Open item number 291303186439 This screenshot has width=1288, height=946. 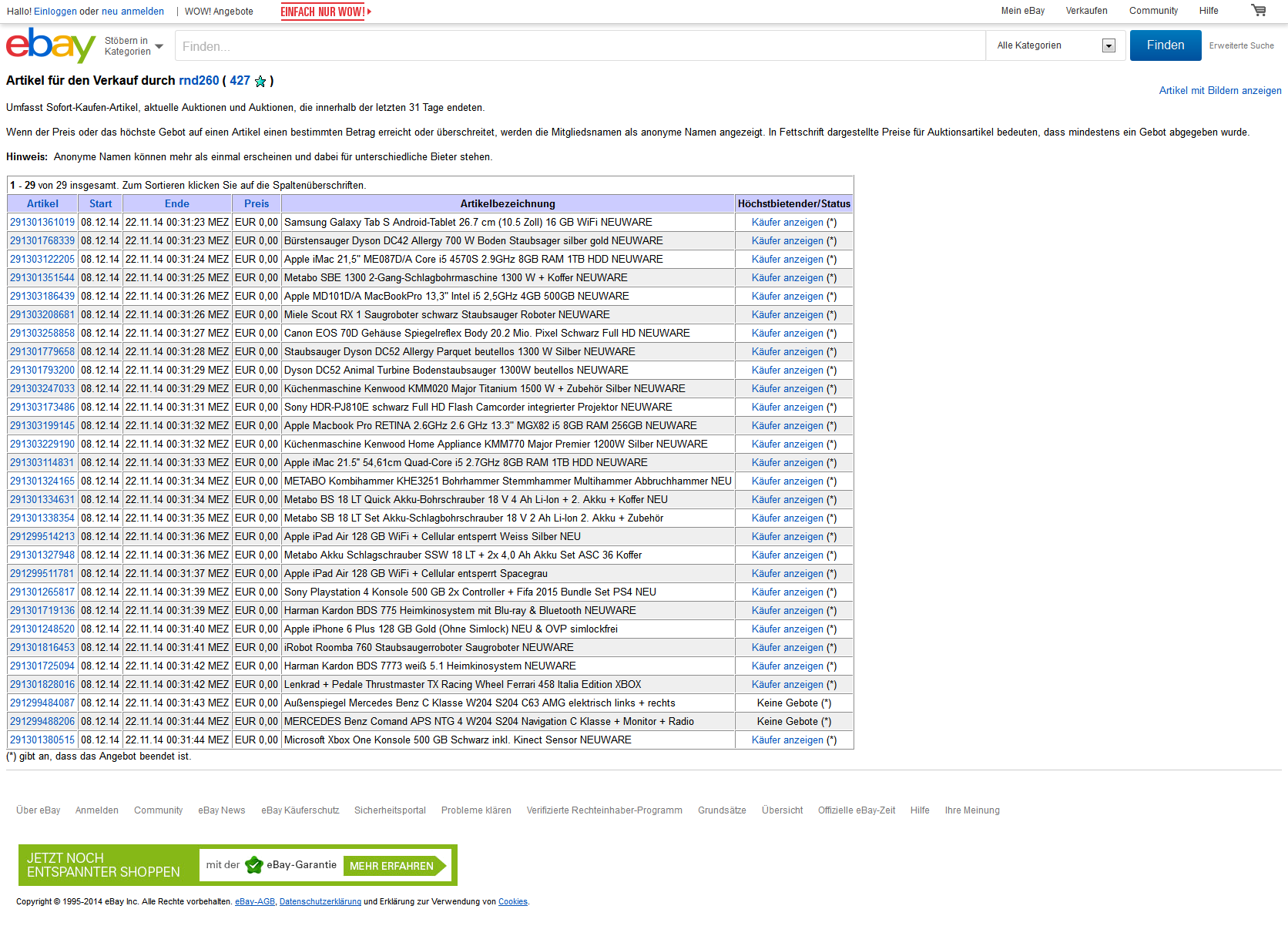[42, 296]
